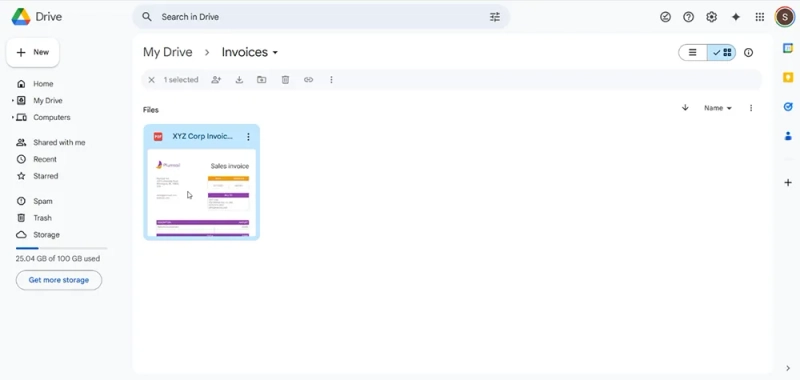This screenshot has height=380, width=800.
Task: Open Google Calendar side panel
Action: click(x=788, y=48)
